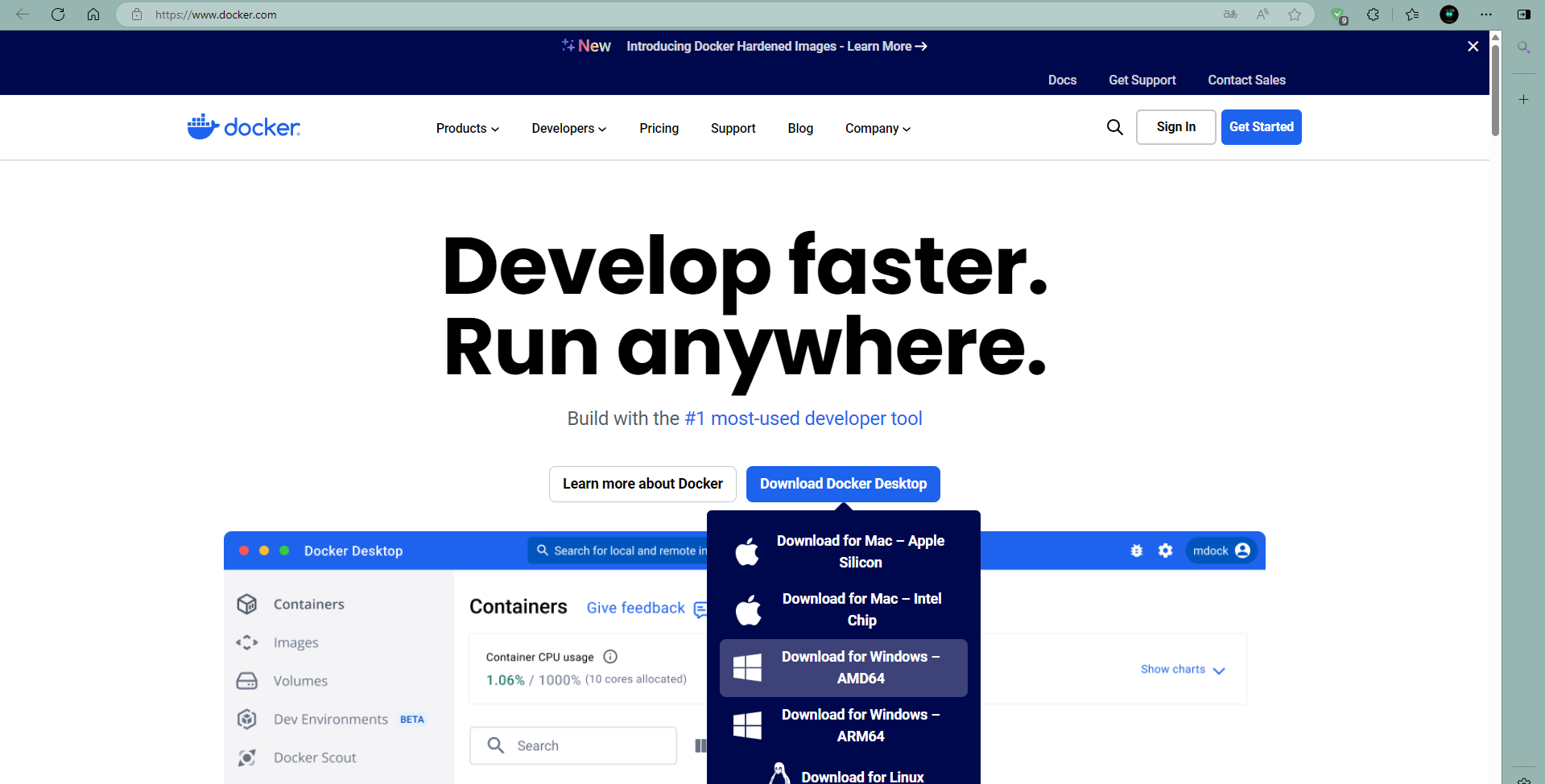The width and height of the screenshot is (1545, 784).
Task: Open the Docs link in top bar
Action: (1063, 80)
